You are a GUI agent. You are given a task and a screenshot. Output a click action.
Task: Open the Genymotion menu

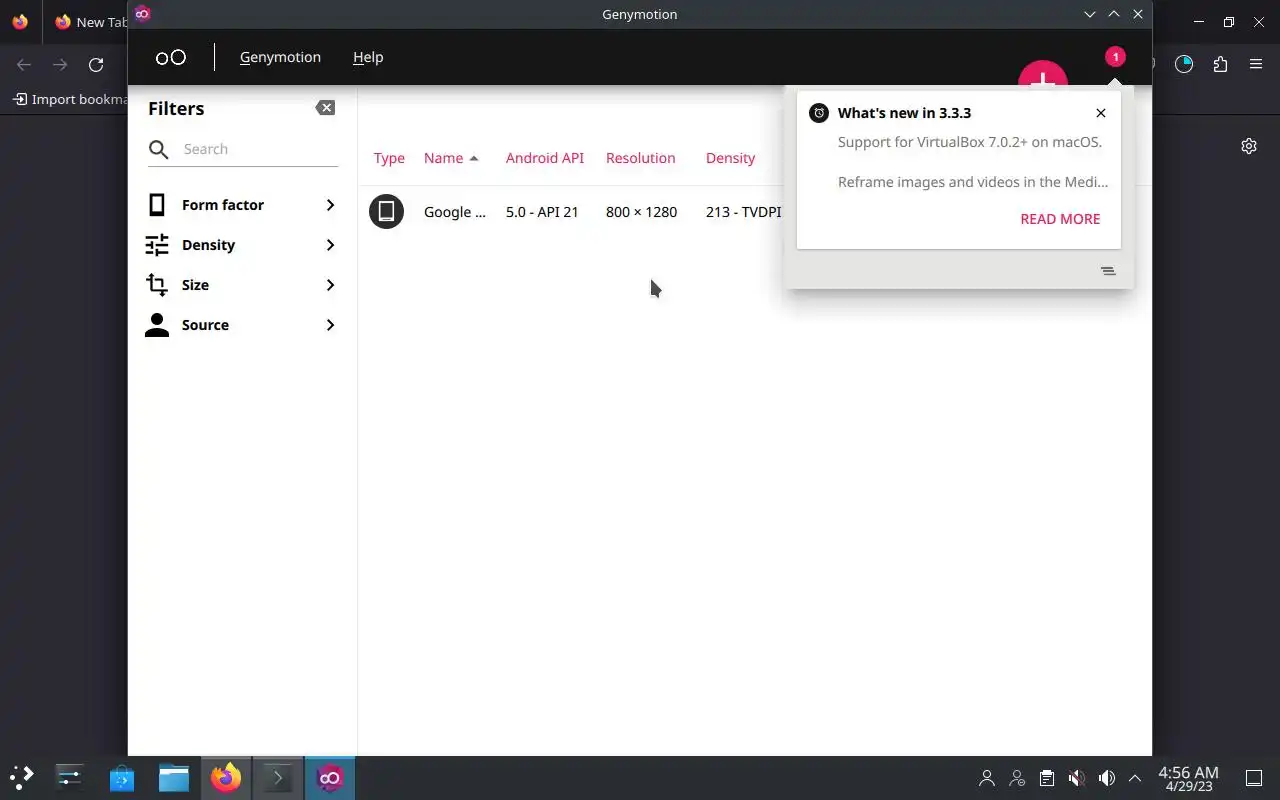280,57
